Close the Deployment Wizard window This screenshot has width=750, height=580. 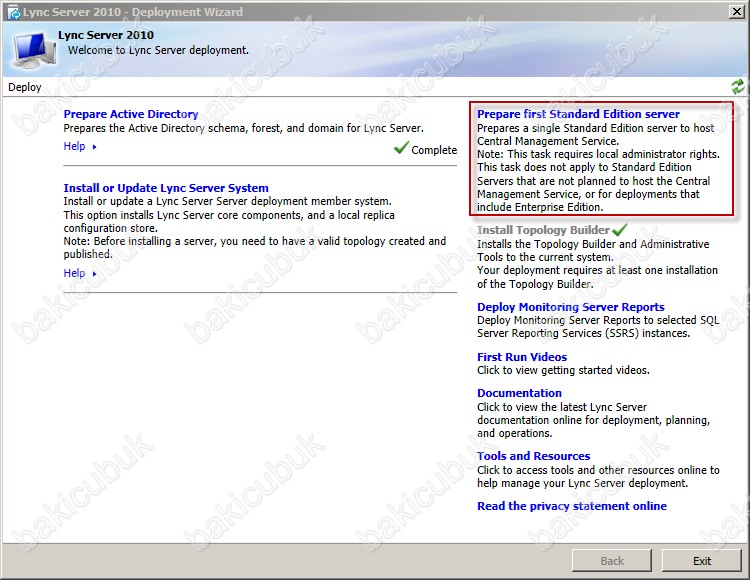pyautogui.click(x=736, y=12)
